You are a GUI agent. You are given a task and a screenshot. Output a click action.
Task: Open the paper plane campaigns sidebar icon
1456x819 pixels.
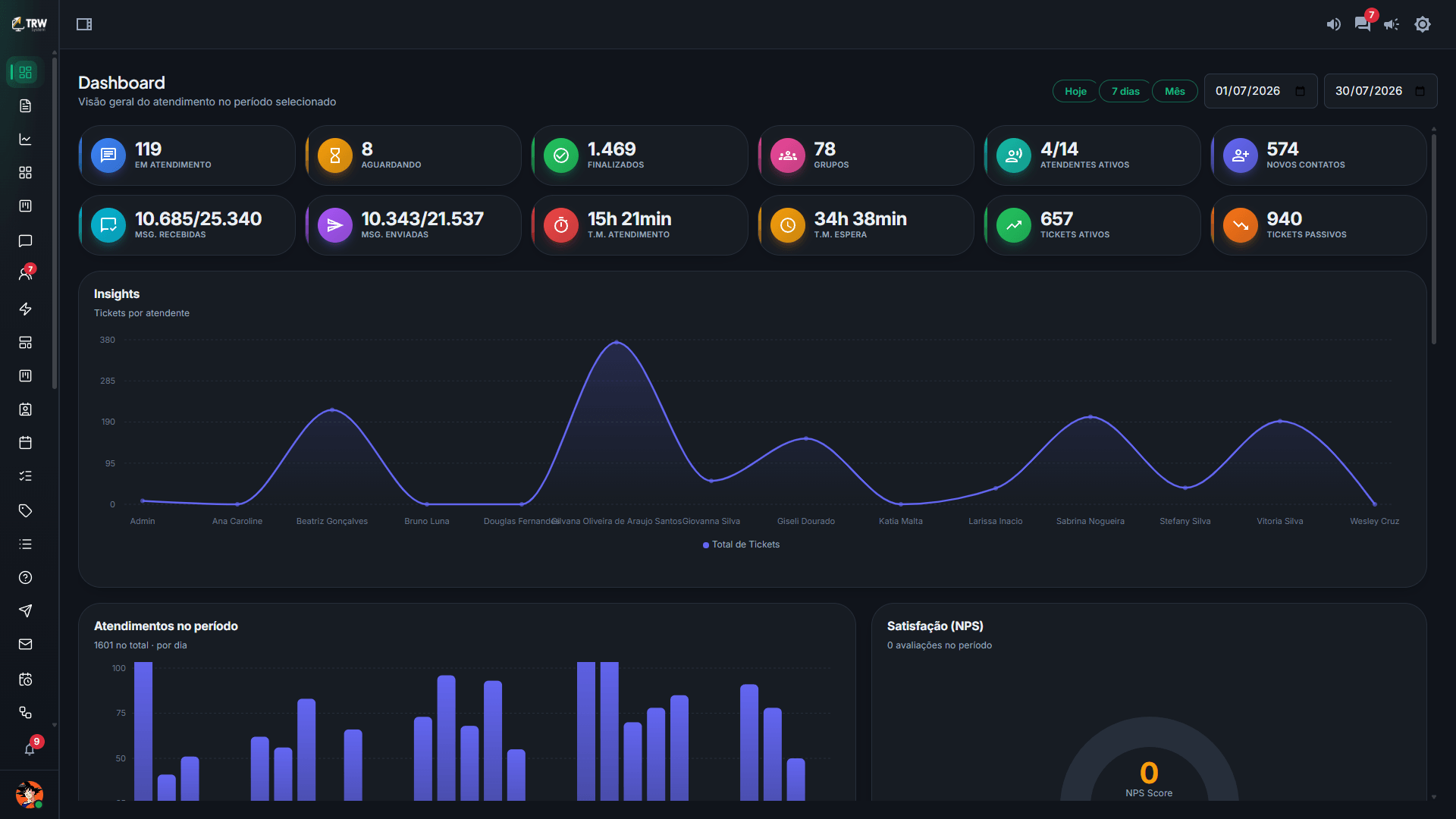[x=25, y=611]
